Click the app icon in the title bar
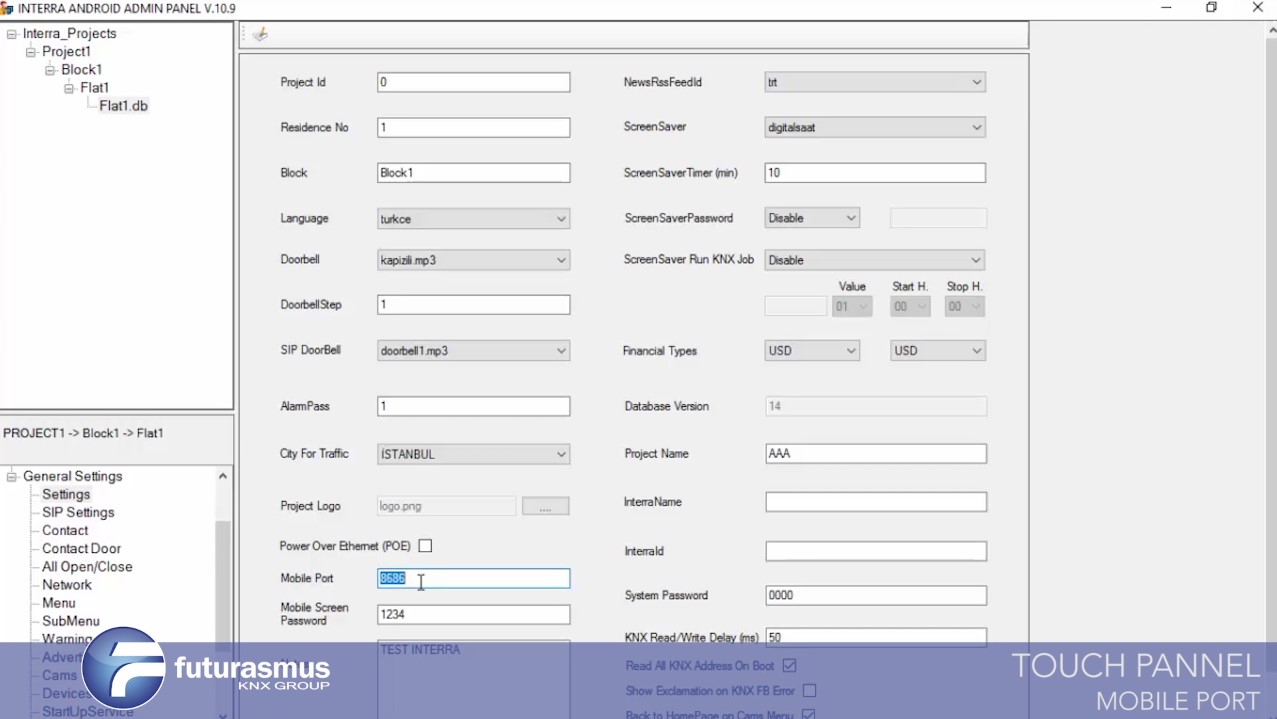This screenshot has width=1277, height=719. tap(8, 8)
